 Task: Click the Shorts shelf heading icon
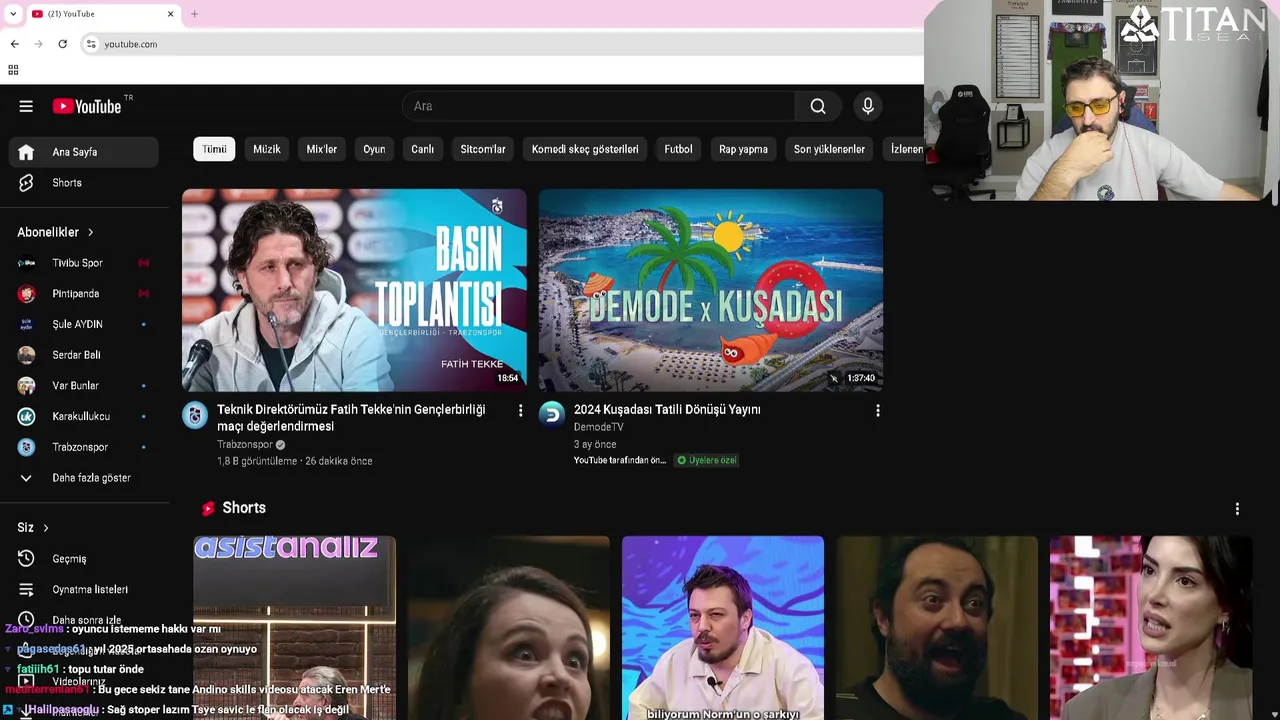208,508
